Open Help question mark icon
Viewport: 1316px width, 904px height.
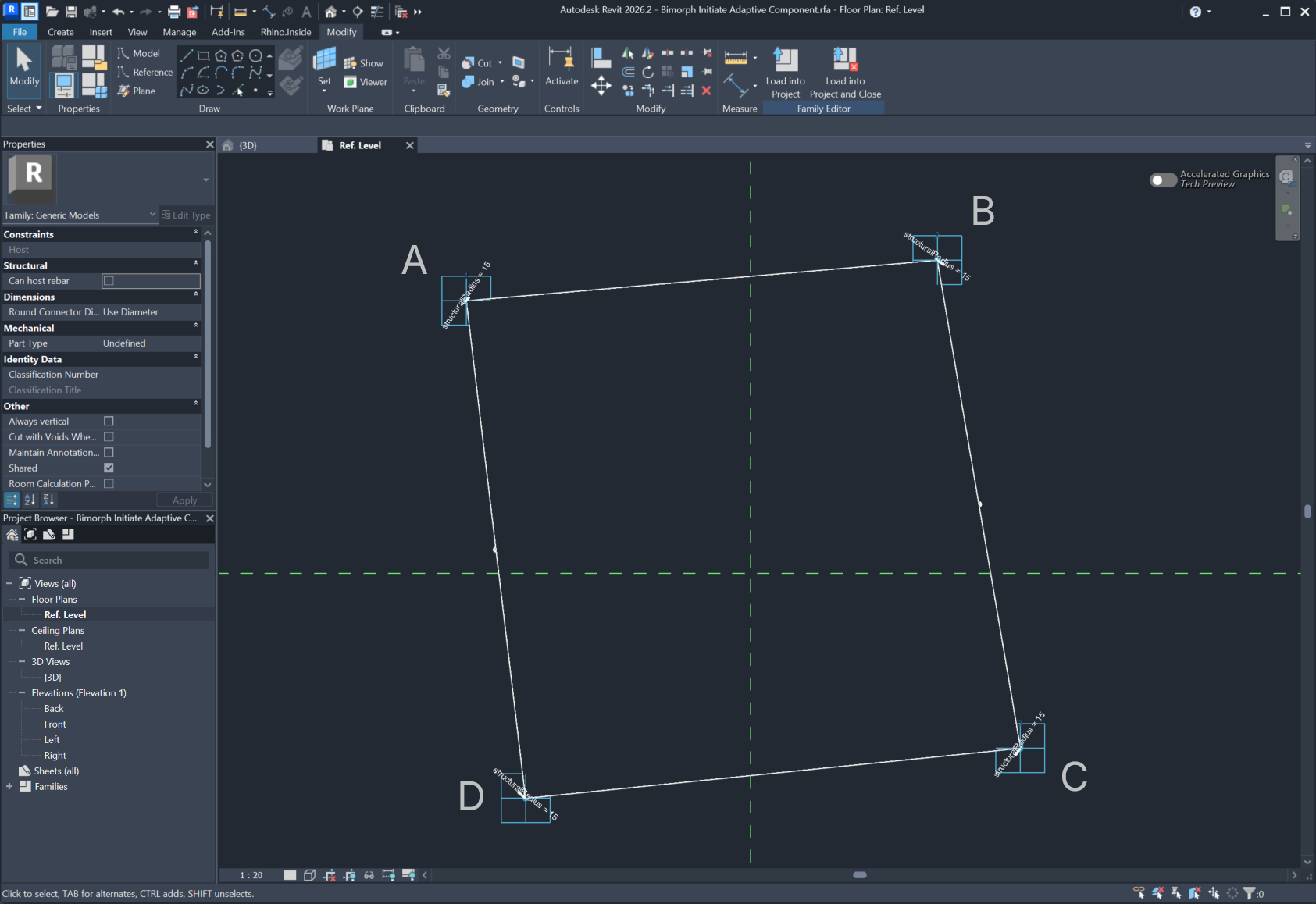1195,12
